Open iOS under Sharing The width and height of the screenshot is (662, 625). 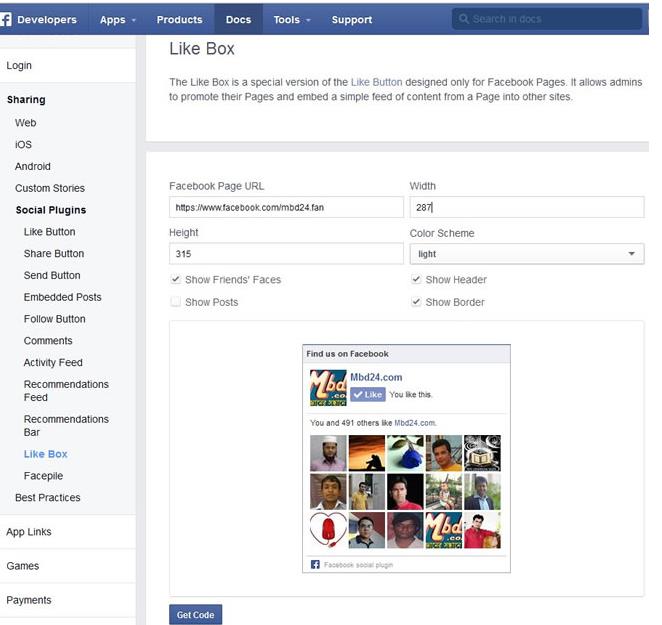(23, 144)
